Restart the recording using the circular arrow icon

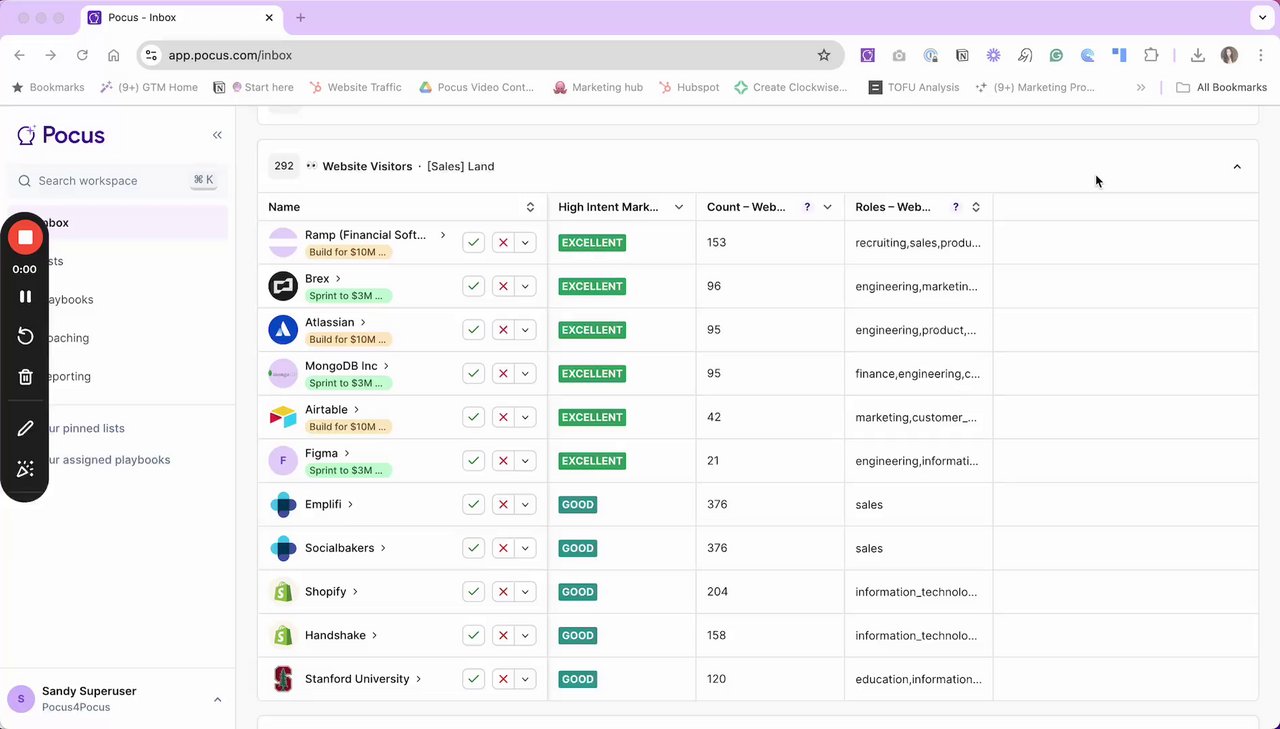25,337
